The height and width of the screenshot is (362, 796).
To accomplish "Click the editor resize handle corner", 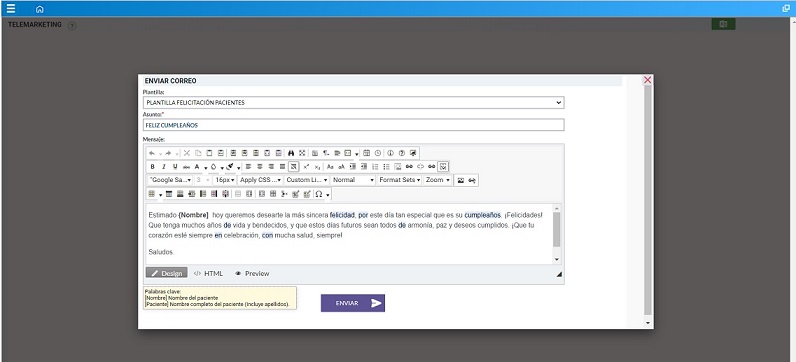I will 559,274.
